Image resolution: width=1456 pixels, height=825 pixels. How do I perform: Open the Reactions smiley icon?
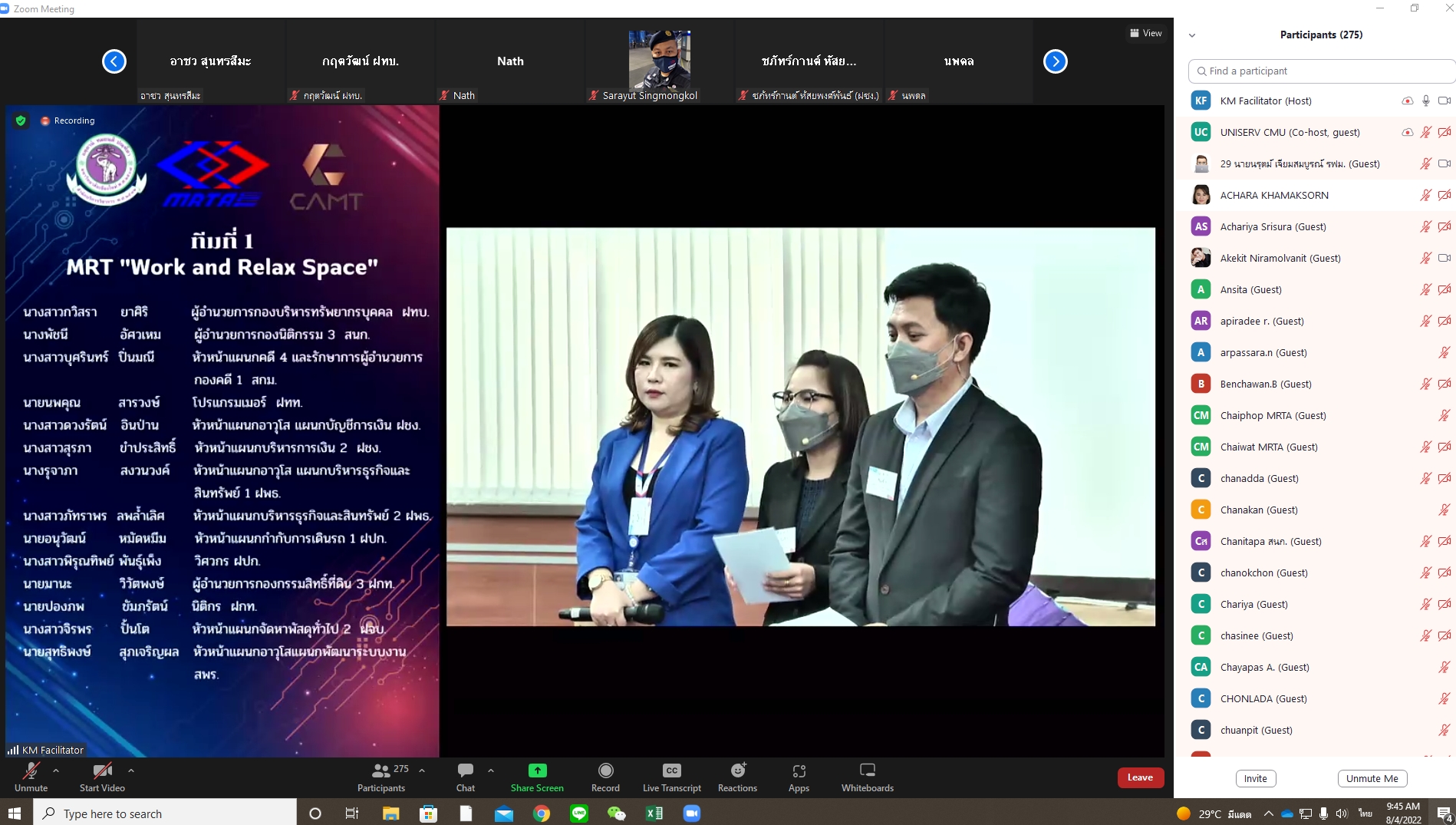[x=738, y=770]
